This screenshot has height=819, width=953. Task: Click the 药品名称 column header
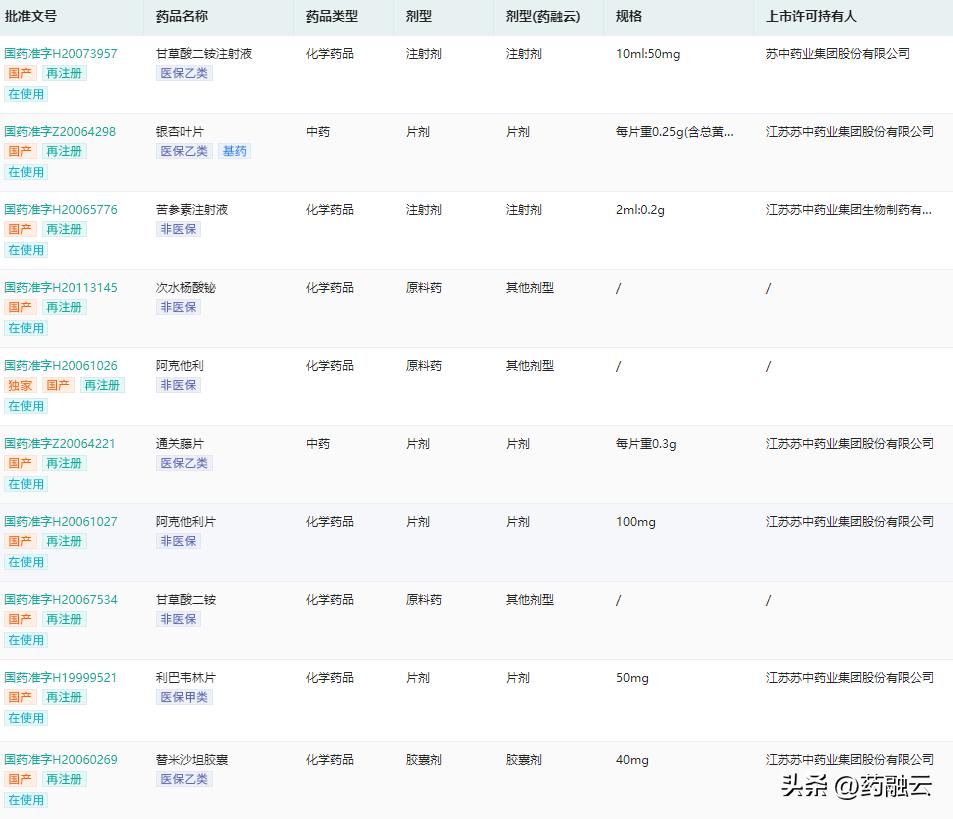click(x=182, y=17)
